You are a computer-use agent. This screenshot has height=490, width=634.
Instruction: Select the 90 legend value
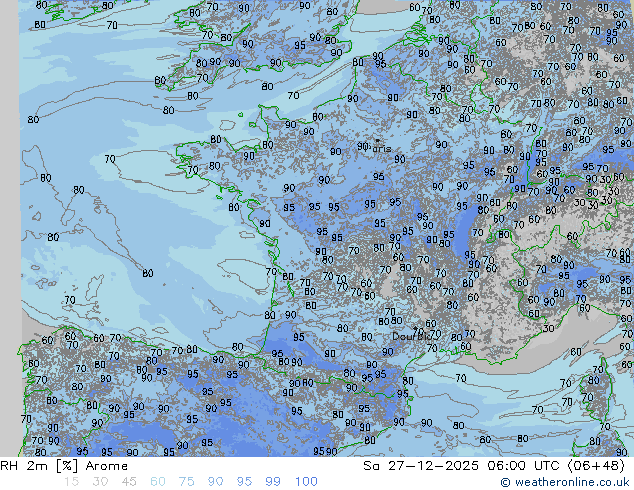216,482
